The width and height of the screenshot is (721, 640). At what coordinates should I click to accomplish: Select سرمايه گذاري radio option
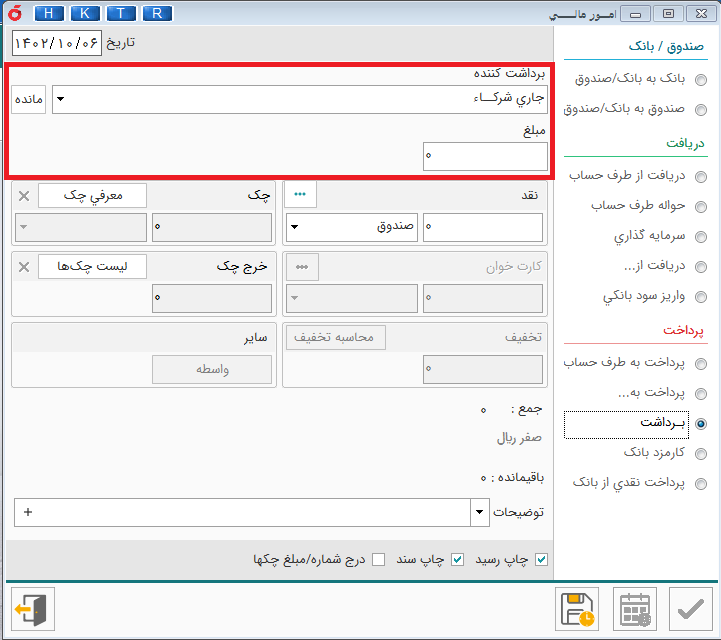point(701,237)
